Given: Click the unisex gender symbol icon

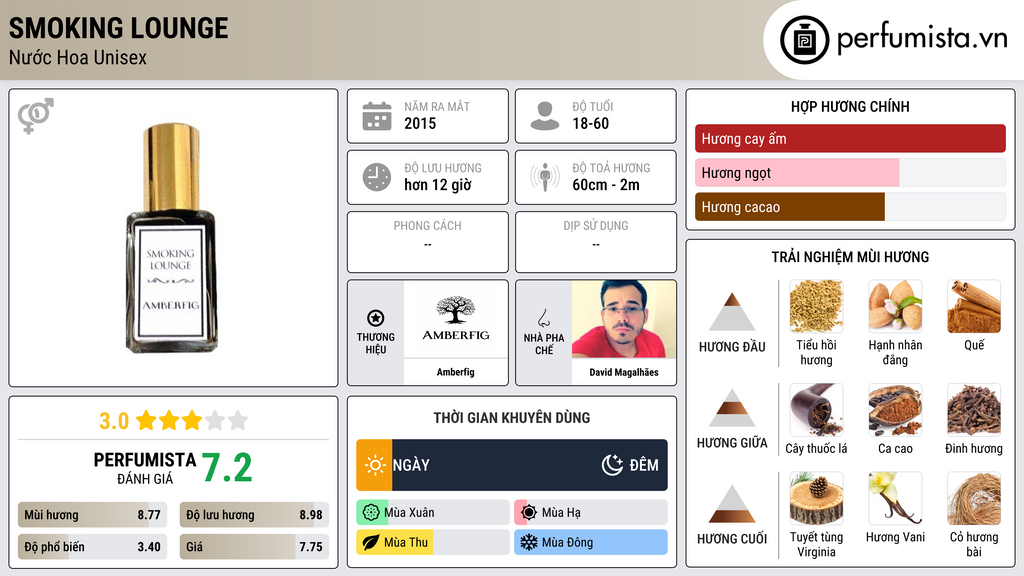Looking at the screenshot, I should click(36, 115).
